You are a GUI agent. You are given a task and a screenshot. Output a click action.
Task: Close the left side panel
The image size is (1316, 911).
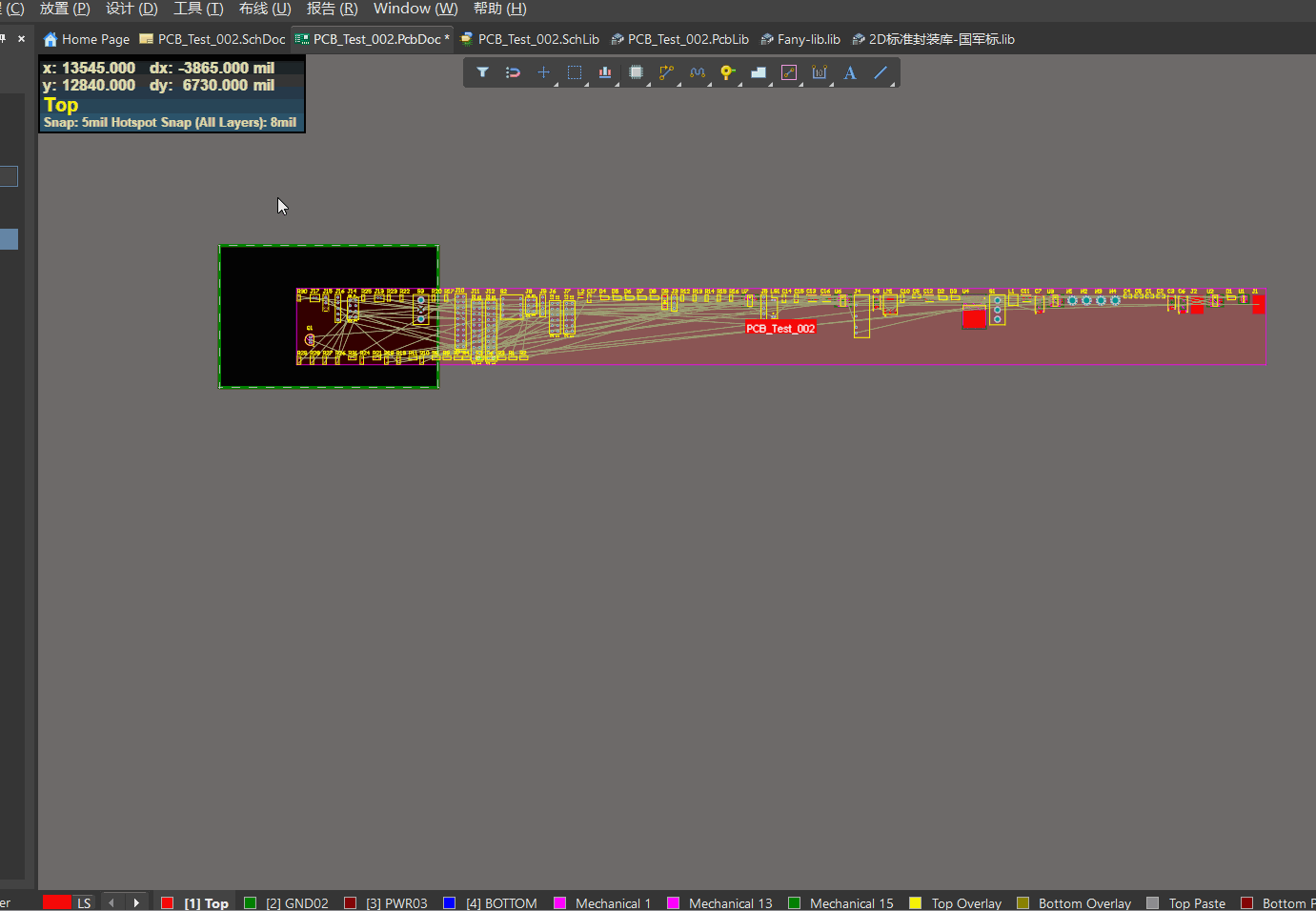coord(21,39)
